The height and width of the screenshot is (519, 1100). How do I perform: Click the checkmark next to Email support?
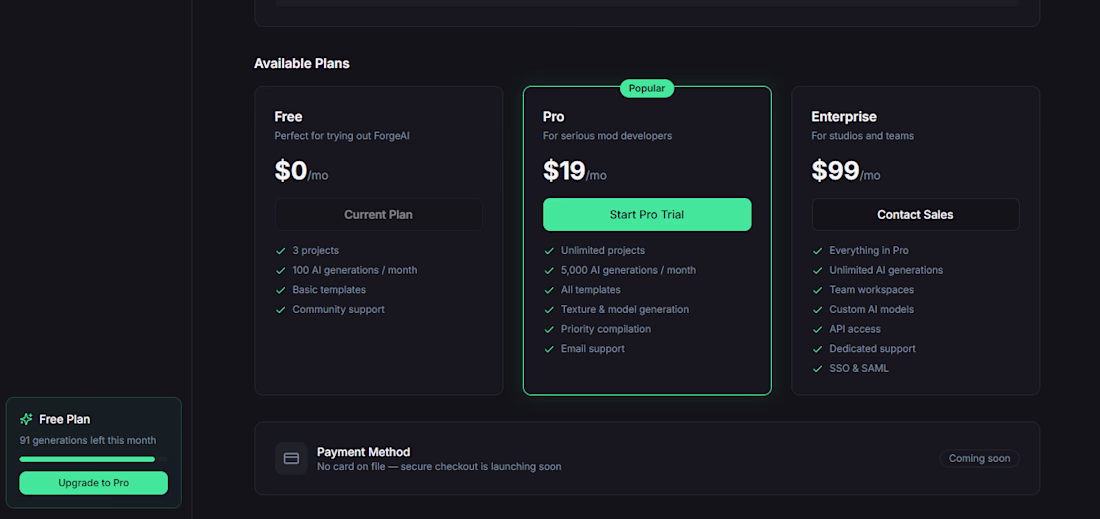pos(549,349)
